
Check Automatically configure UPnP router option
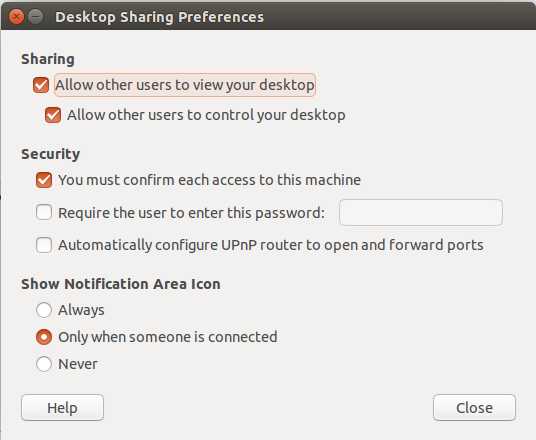tap(44, 245)
